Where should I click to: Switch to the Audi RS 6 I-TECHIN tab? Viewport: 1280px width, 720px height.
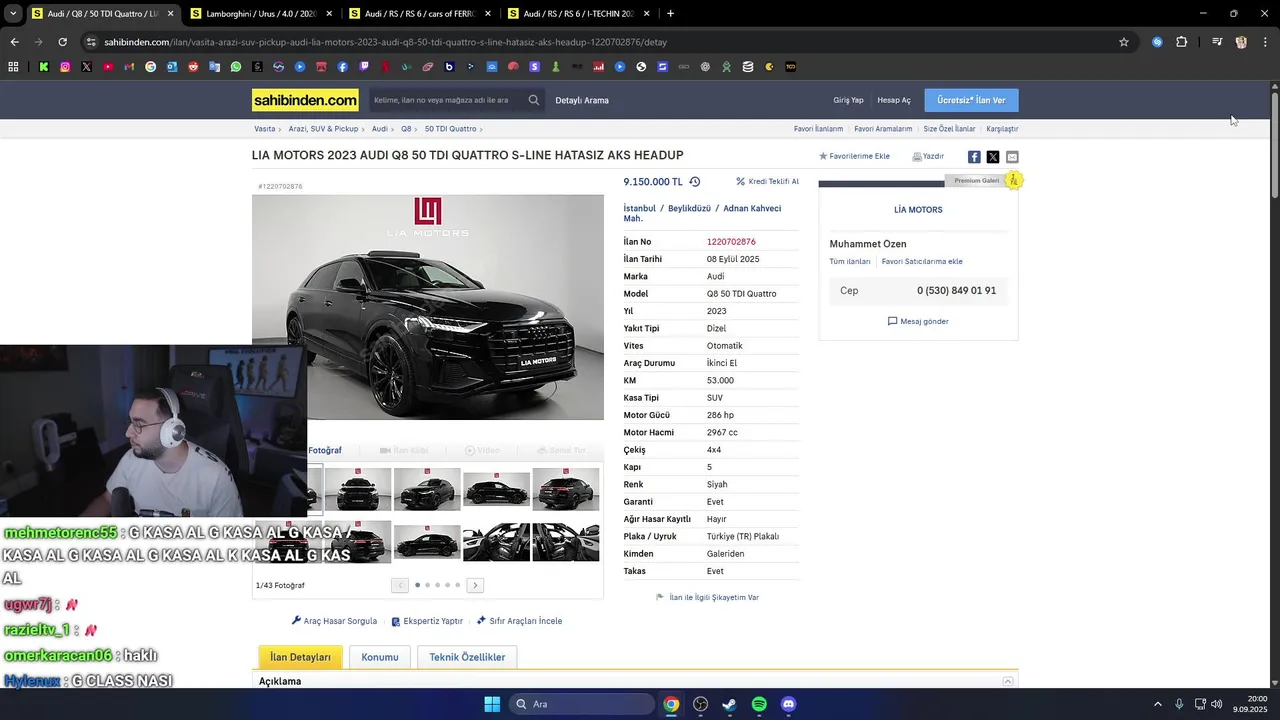coord(578,14)
